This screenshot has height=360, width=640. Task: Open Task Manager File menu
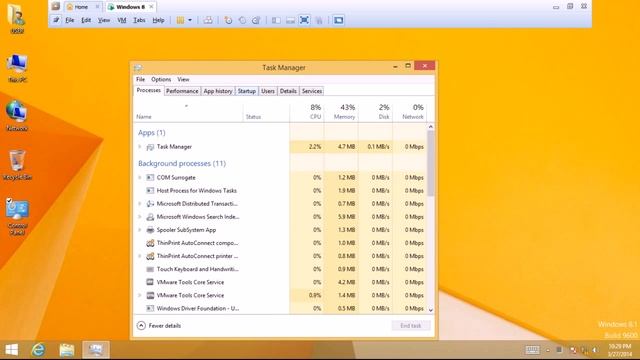point(140,79)
